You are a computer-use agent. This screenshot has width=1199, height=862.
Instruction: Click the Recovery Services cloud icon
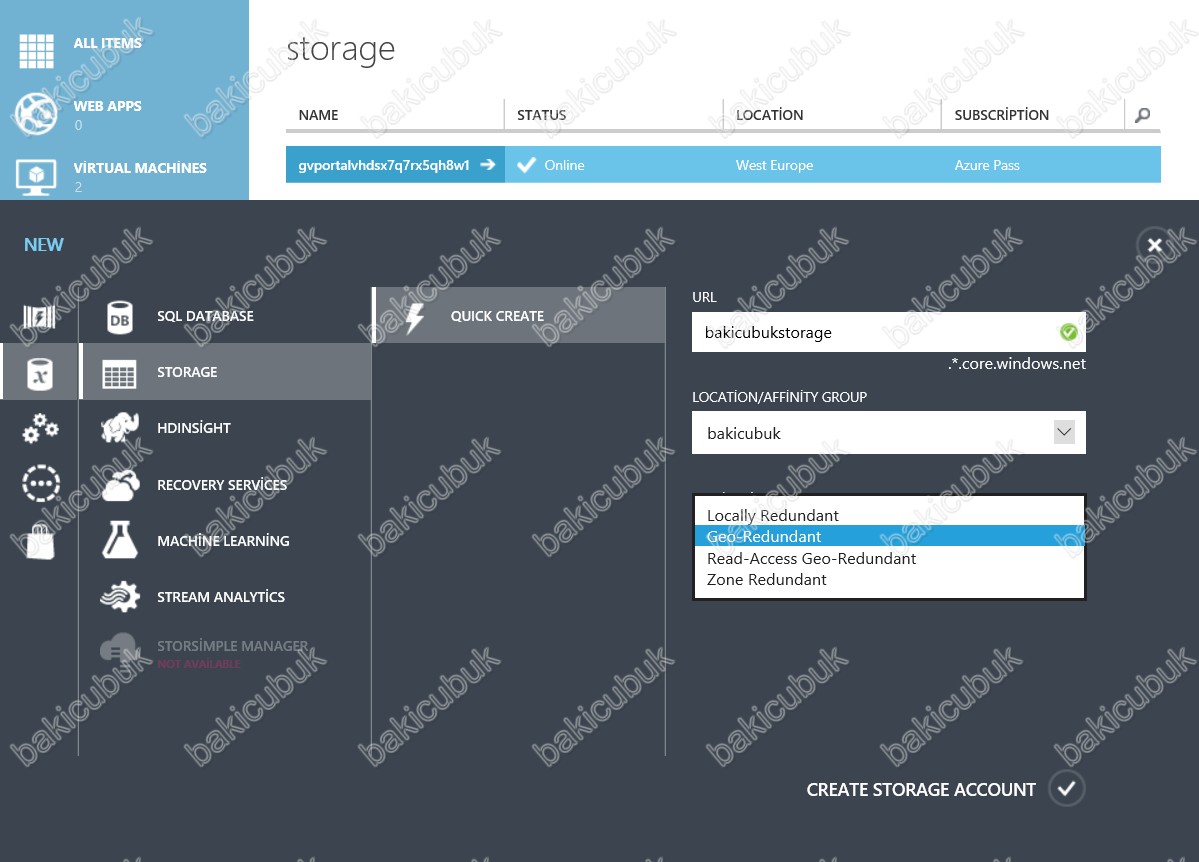pos(120,485)
